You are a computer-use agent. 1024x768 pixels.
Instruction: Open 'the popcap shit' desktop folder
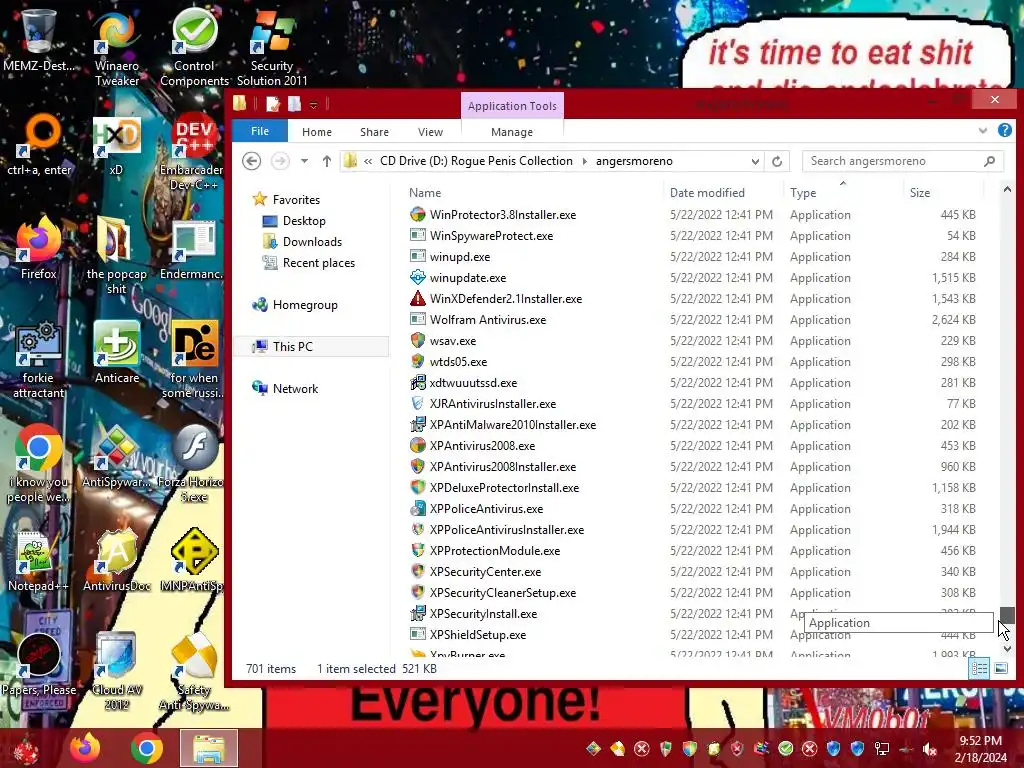116,255
